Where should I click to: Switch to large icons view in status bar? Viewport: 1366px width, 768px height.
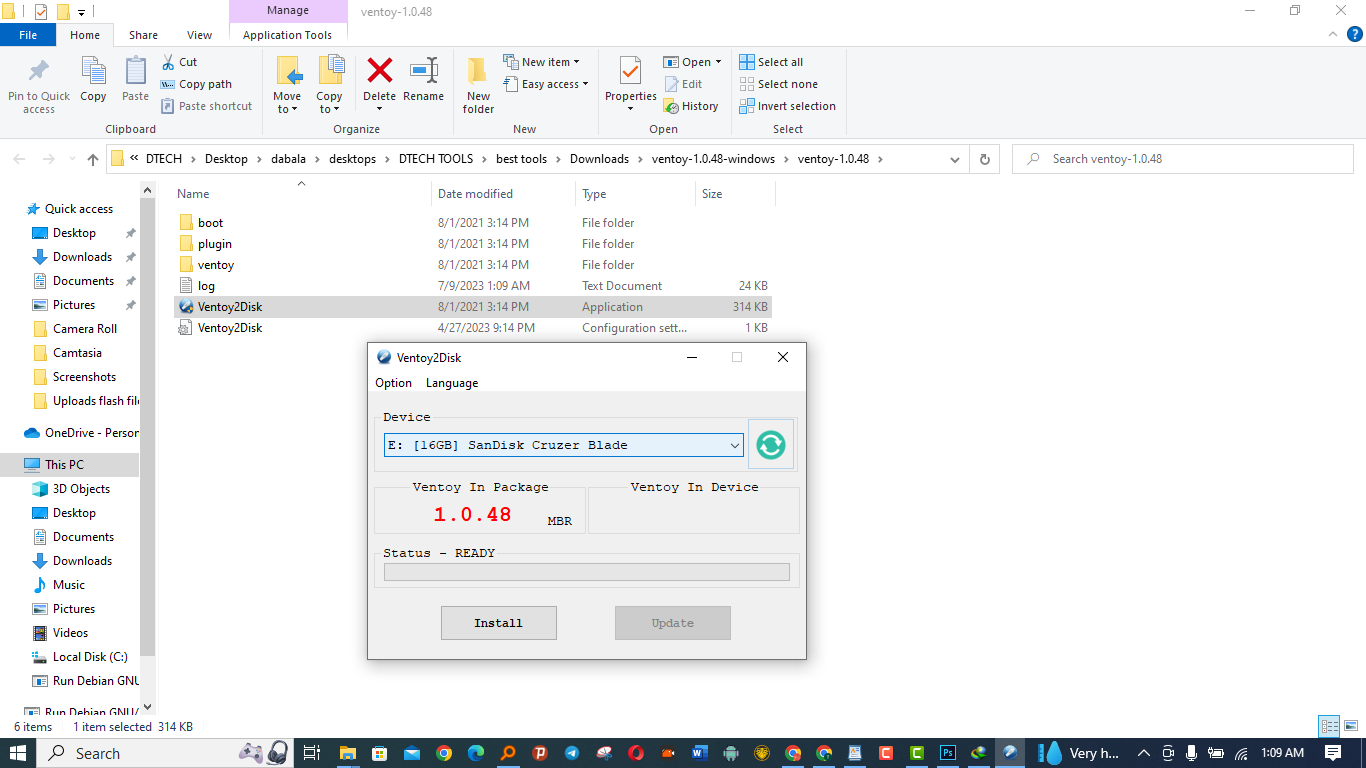coord(1350,727)
